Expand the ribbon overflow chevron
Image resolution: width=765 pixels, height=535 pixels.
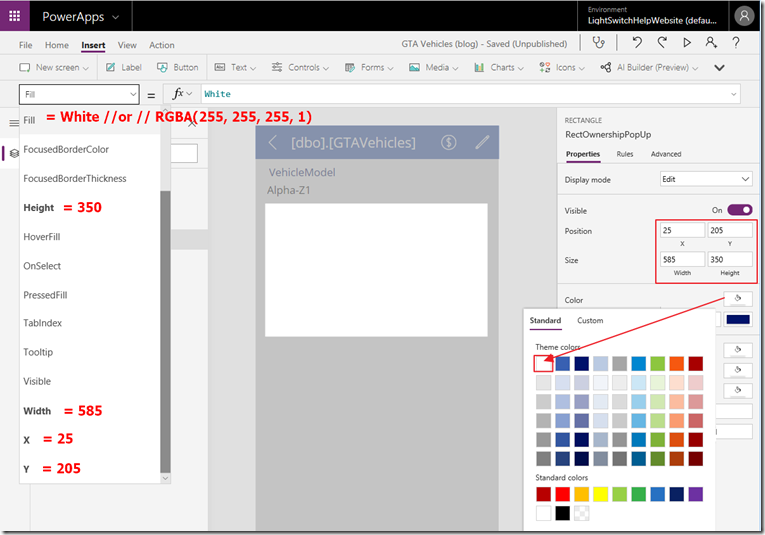tap(719, 67)
